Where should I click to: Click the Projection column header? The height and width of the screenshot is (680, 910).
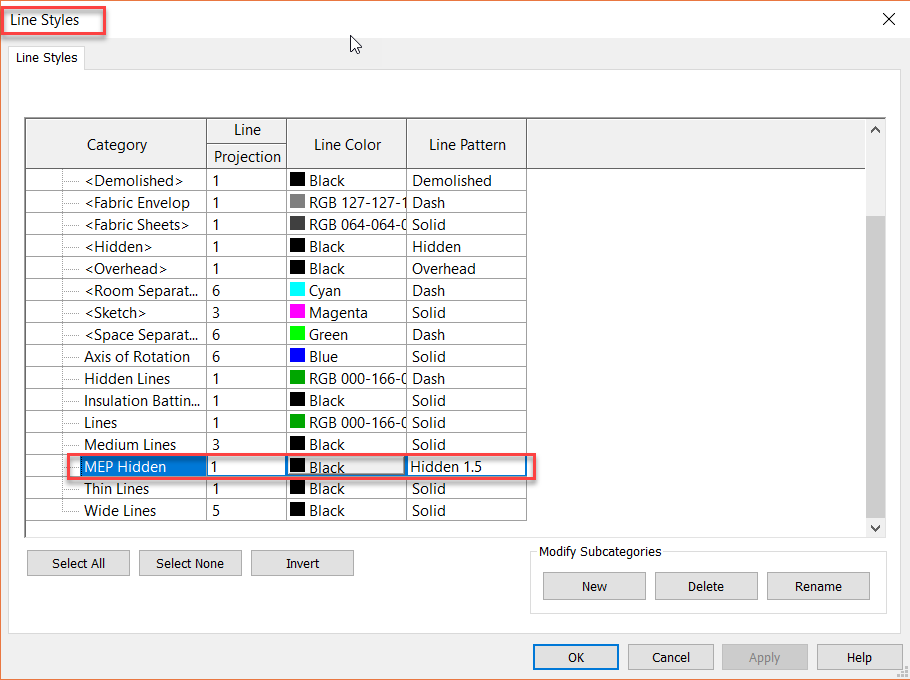click(247, 156)
